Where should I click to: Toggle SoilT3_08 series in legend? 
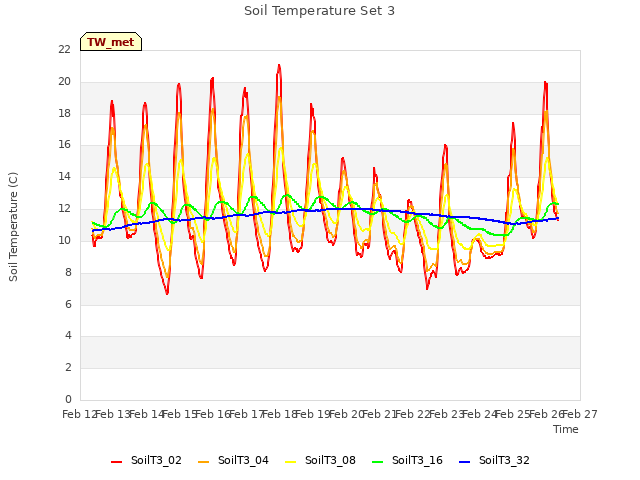click(320, 460)
